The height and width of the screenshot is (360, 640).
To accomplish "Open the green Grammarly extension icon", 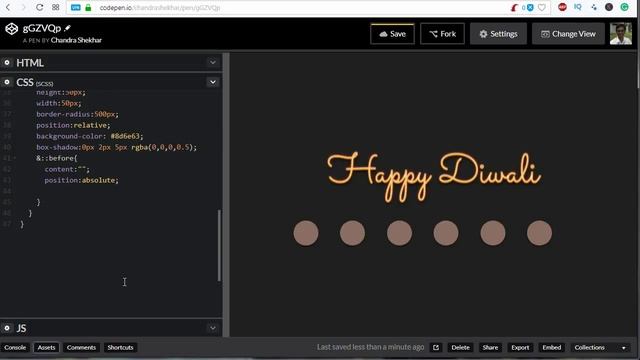I will point(624,7).
